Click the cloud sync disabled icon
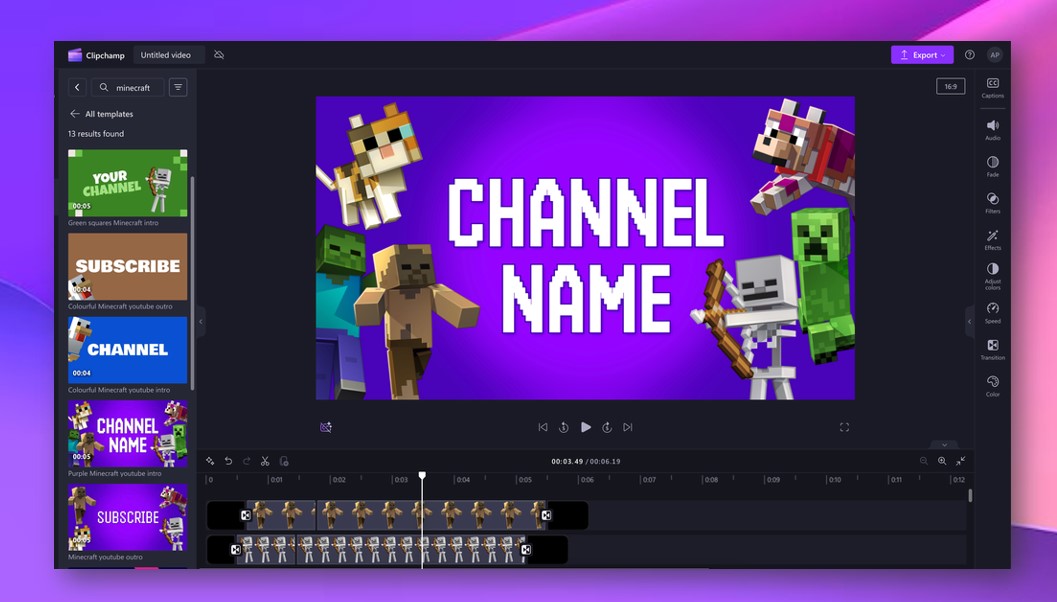This screenshot has height=602, width=1057. point(219,55)
